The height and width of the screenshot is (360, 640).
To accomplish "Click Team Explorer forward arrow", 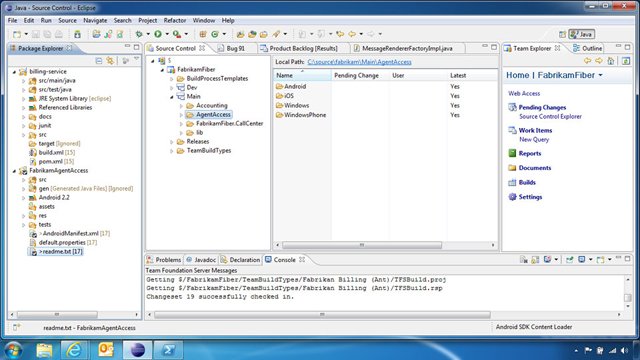I will click(599, 61).
